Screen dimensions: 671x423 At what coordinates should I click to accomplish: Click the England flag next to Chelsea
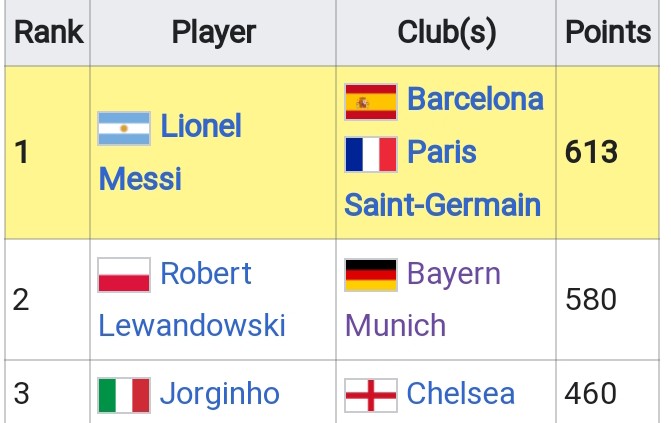point(371,395)
